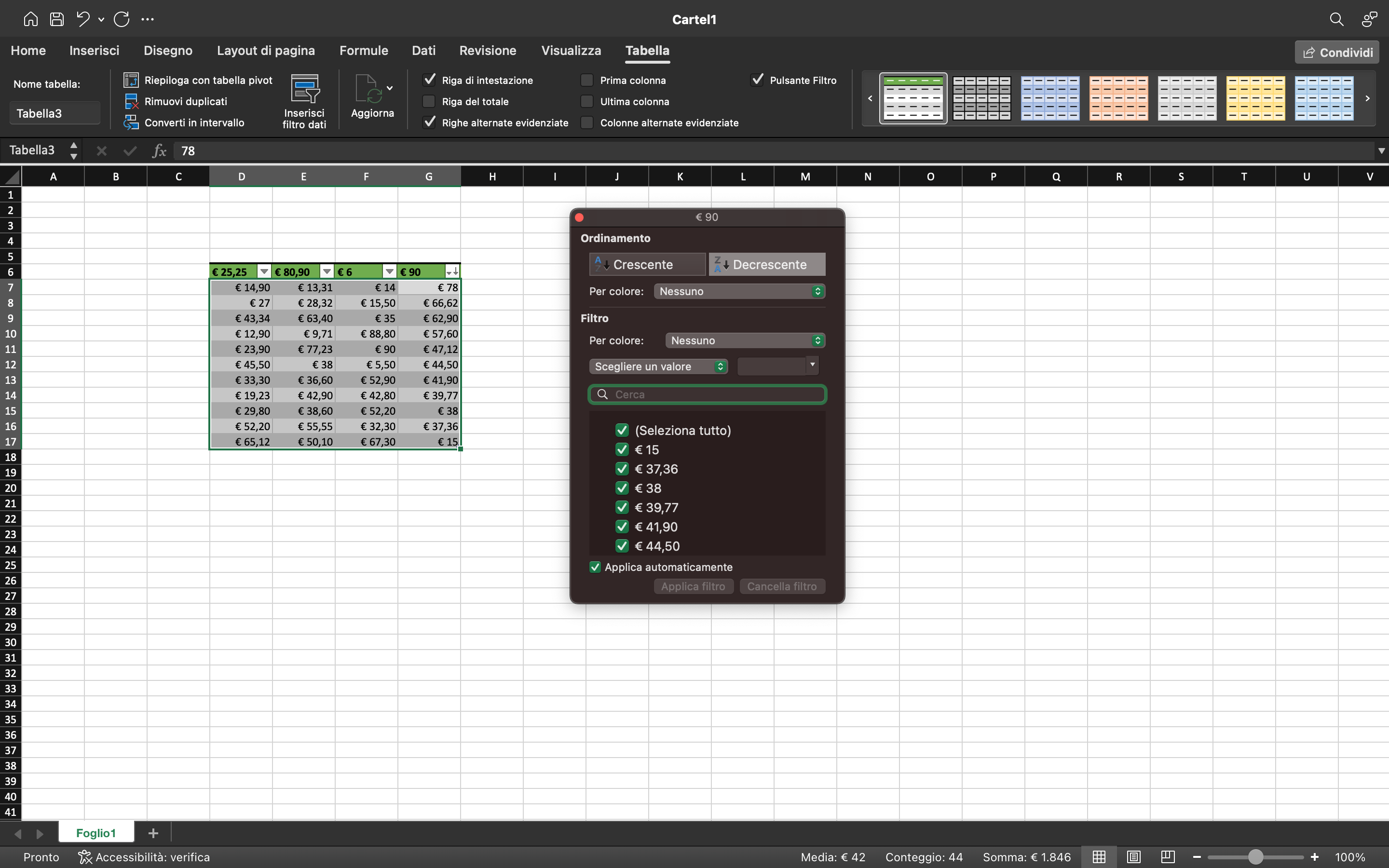Click the Cerca search field
The height and width of the screenshot is (868, 1389).
[x=707, y=394]
